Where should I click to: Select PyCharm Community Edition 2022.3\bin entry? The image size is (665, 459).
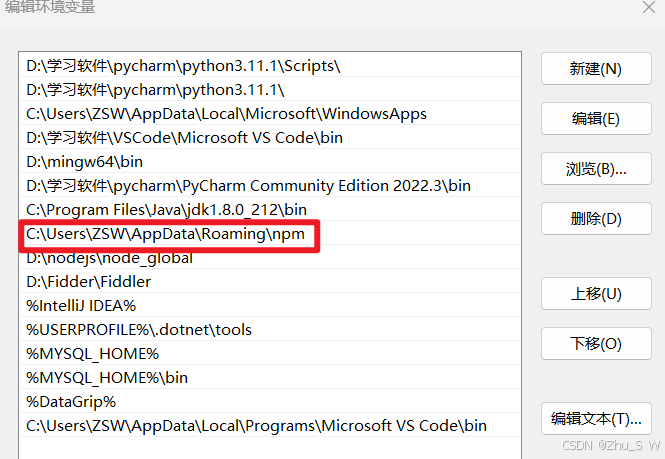point(270,185)
